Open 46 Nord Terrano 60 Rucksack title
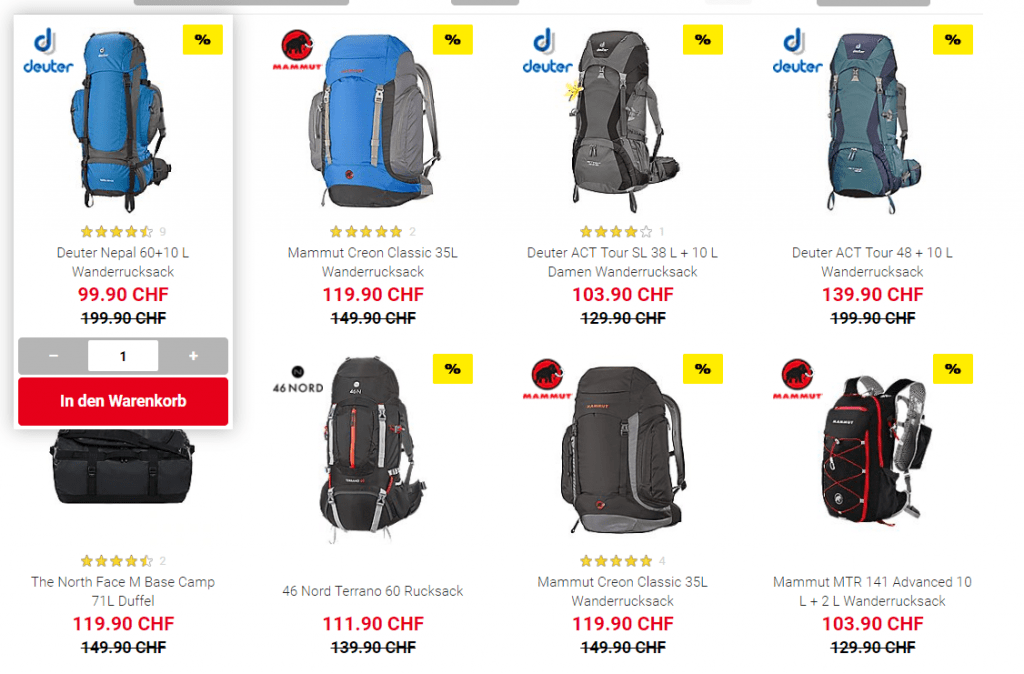Viewport: 1024px width, 674px height. 372,591
